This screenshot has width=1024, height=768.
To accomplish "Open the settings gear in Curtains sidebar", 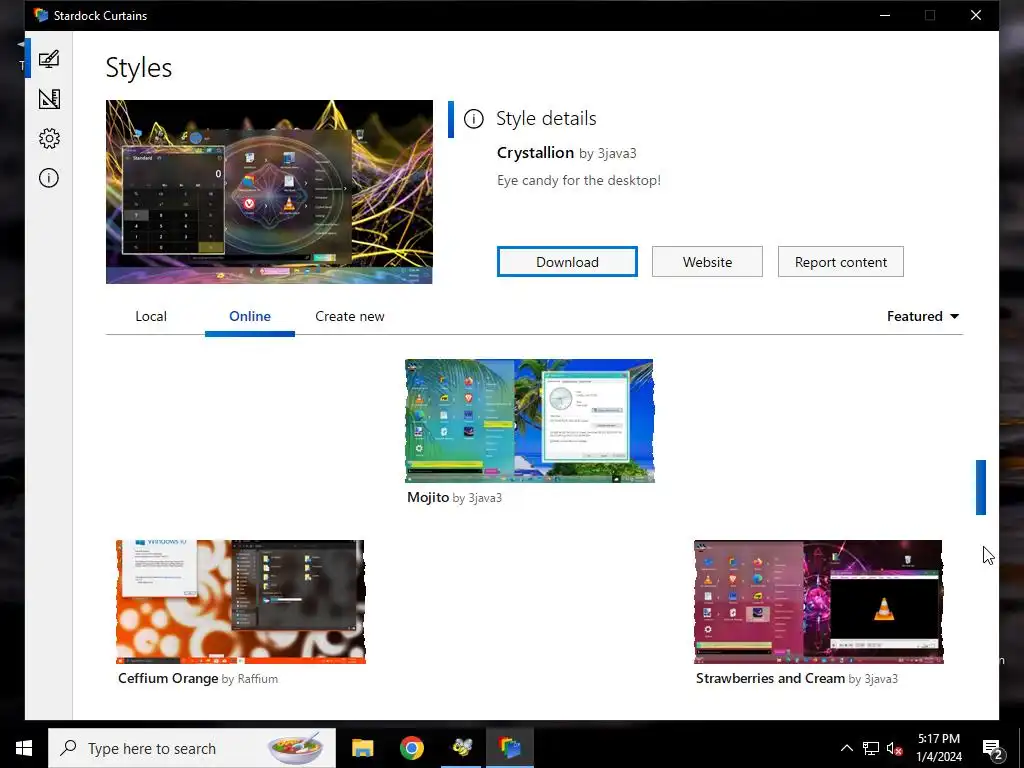I will pos(49,138).
